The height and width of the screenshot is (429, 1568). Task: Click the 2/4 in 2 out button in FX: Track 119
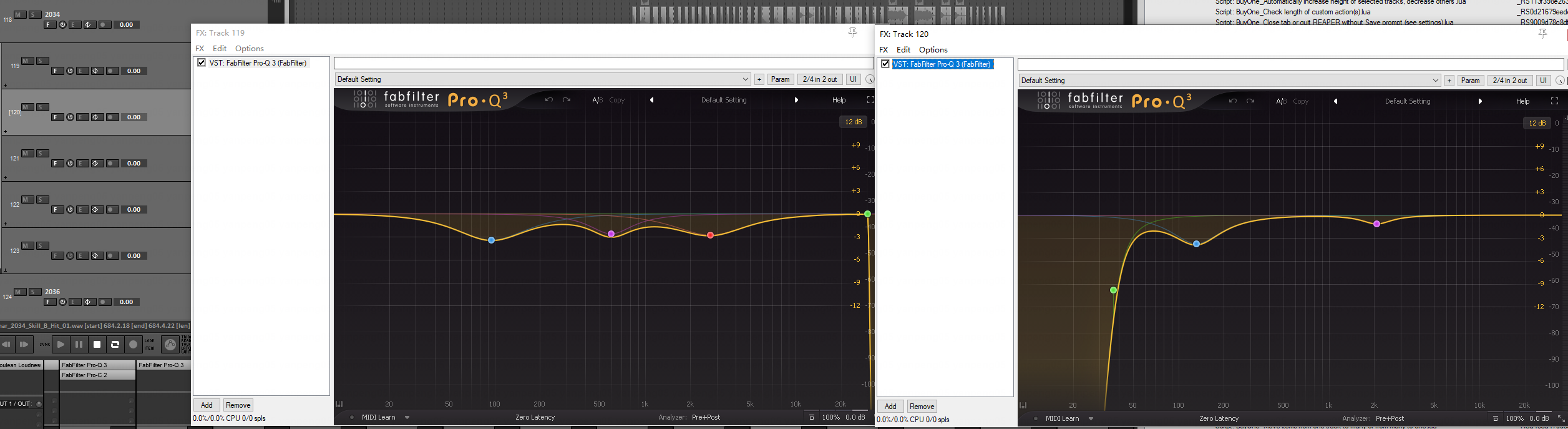[820, 79]
